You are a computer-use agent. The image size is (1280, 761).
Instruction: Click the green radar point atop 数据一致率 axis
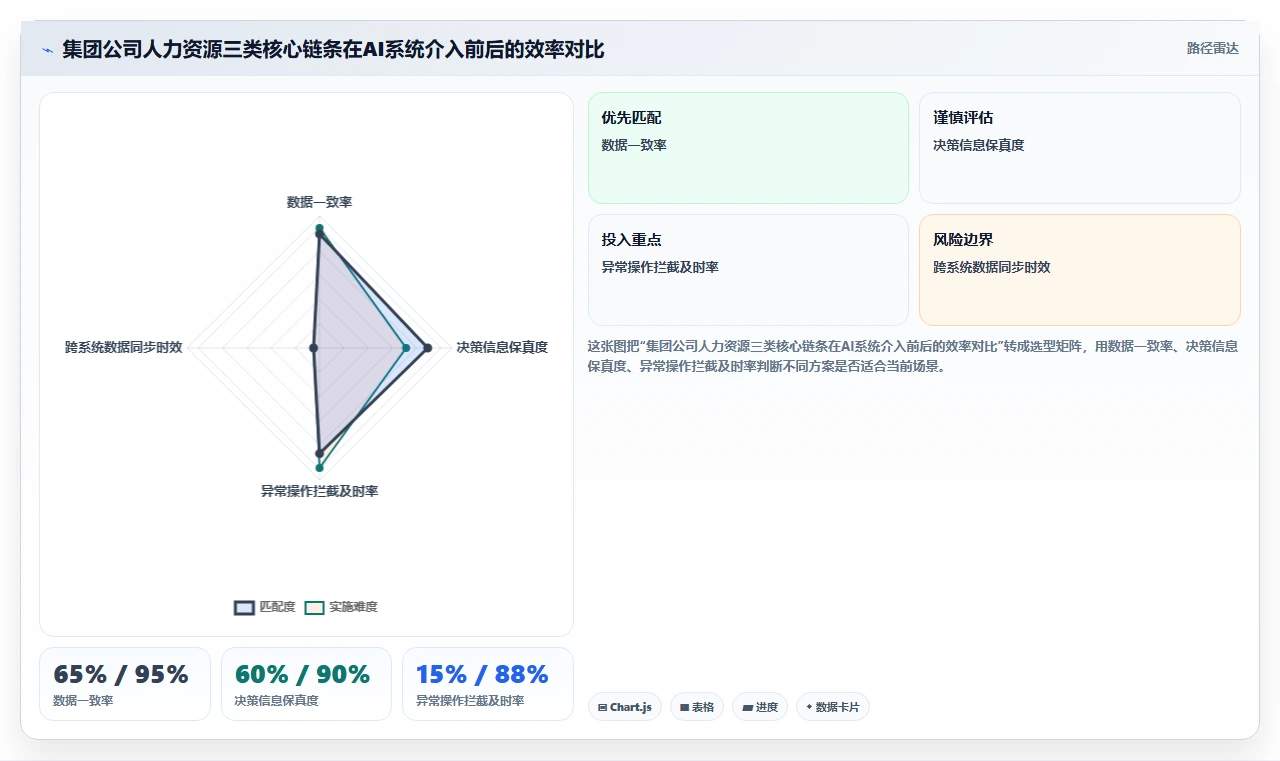click(319, 228)
